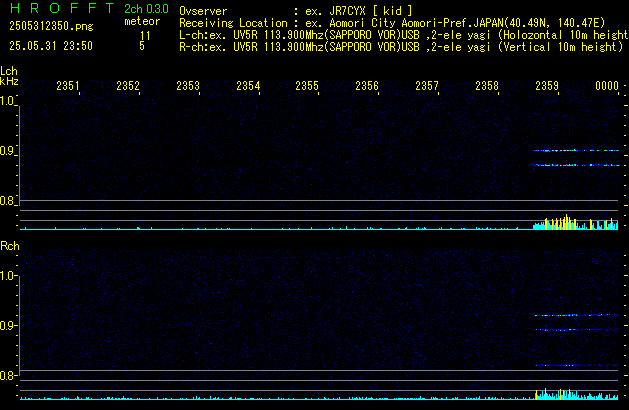Click the lower Lch signal trace near 0.87 kHz
This screenshot has width=629, height=410.
coord(576,165)
